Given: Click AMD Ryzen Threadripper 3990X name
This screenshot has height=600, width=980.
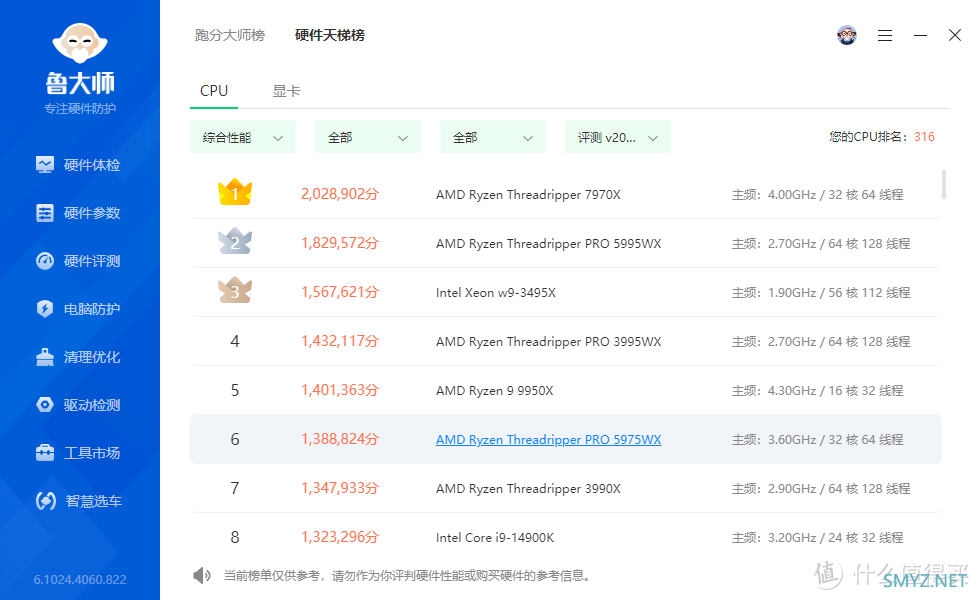Looking at the screenshot, I should point(528,488).
